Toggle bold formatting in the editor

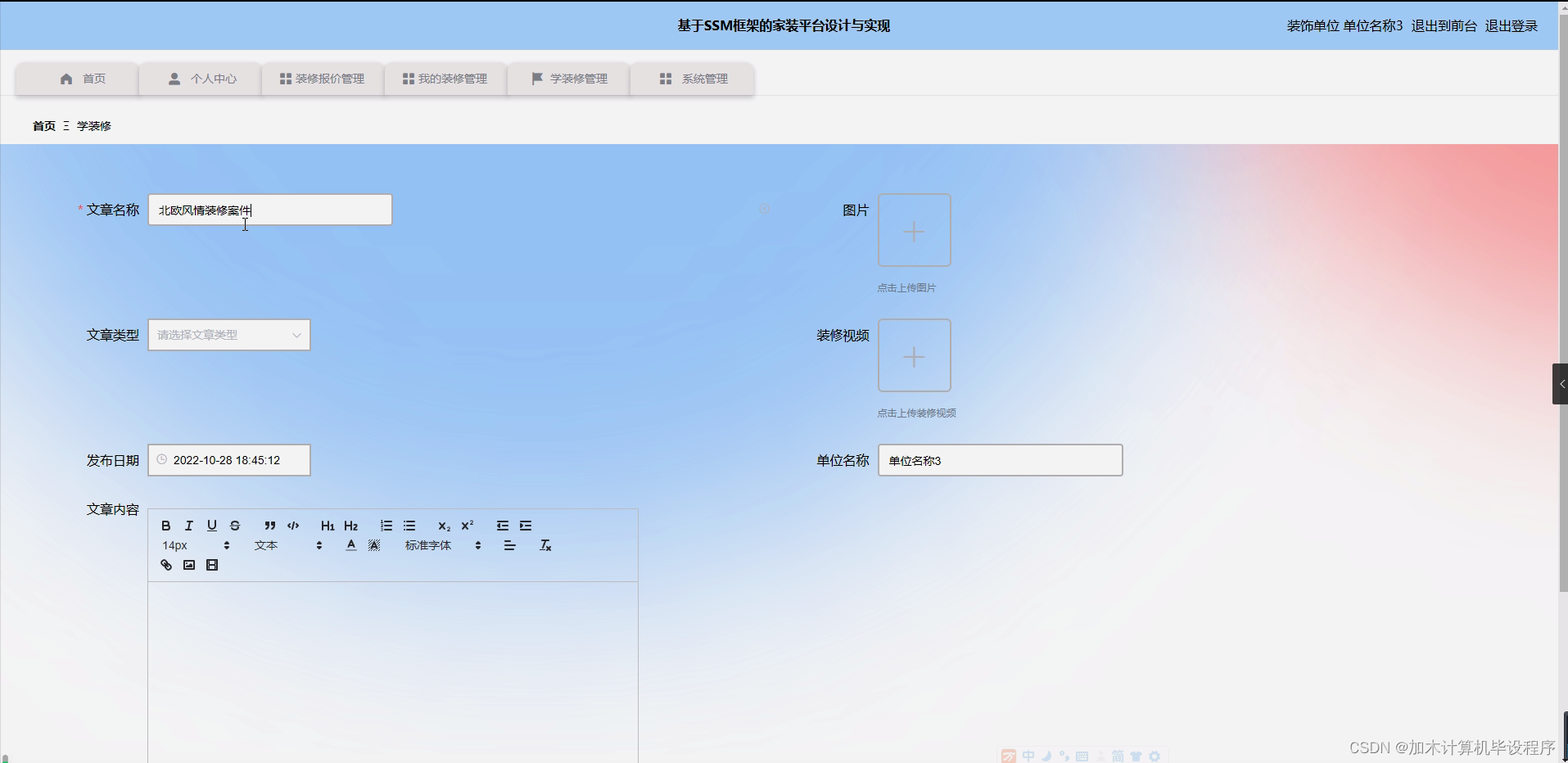pos(166,526)
